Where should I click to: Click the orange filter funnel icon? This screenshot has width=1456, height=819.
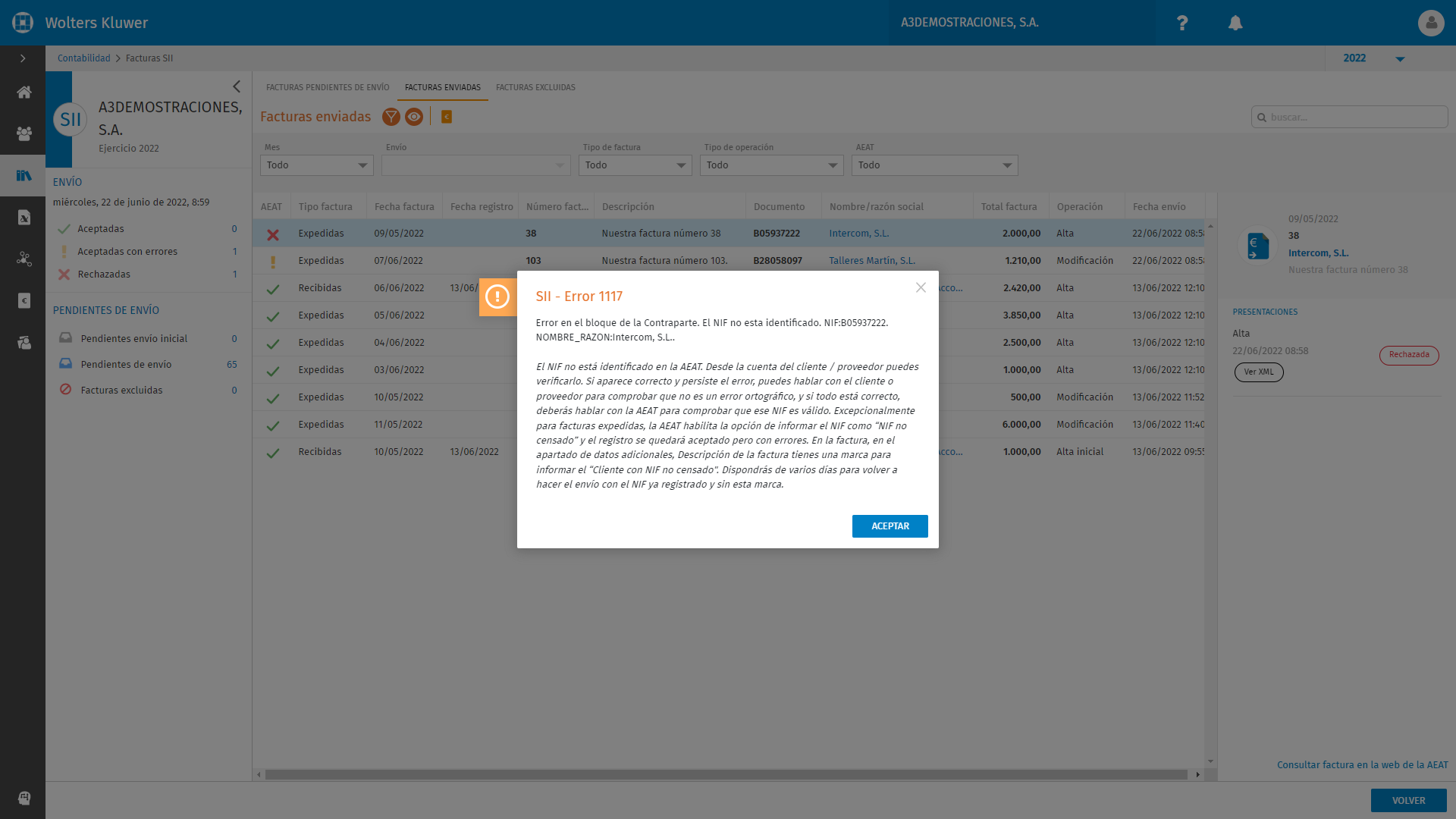391,117
